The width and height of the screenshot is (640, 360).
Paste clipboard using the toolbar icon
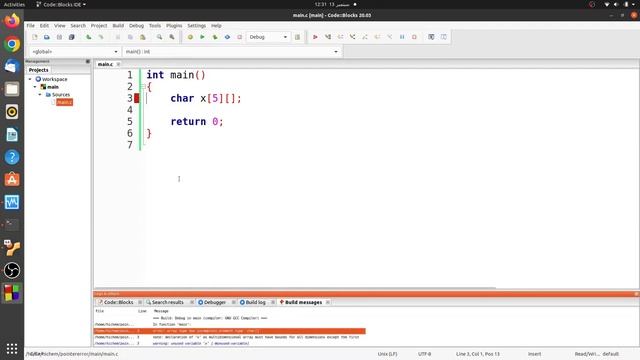[142, 37]
